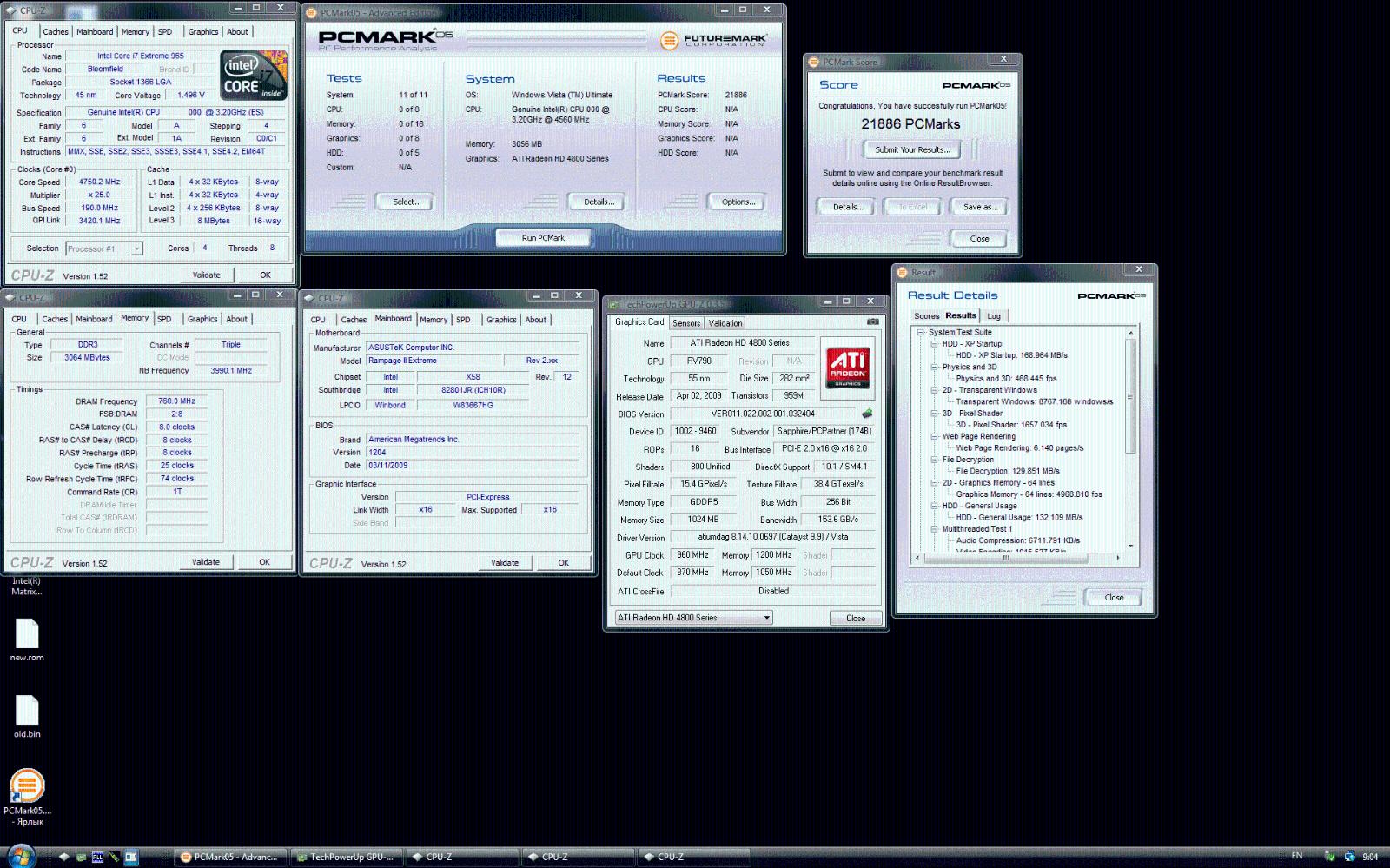Click the Details... button under System
Screen dimensions: 1390x868
(x=599, y=202)
